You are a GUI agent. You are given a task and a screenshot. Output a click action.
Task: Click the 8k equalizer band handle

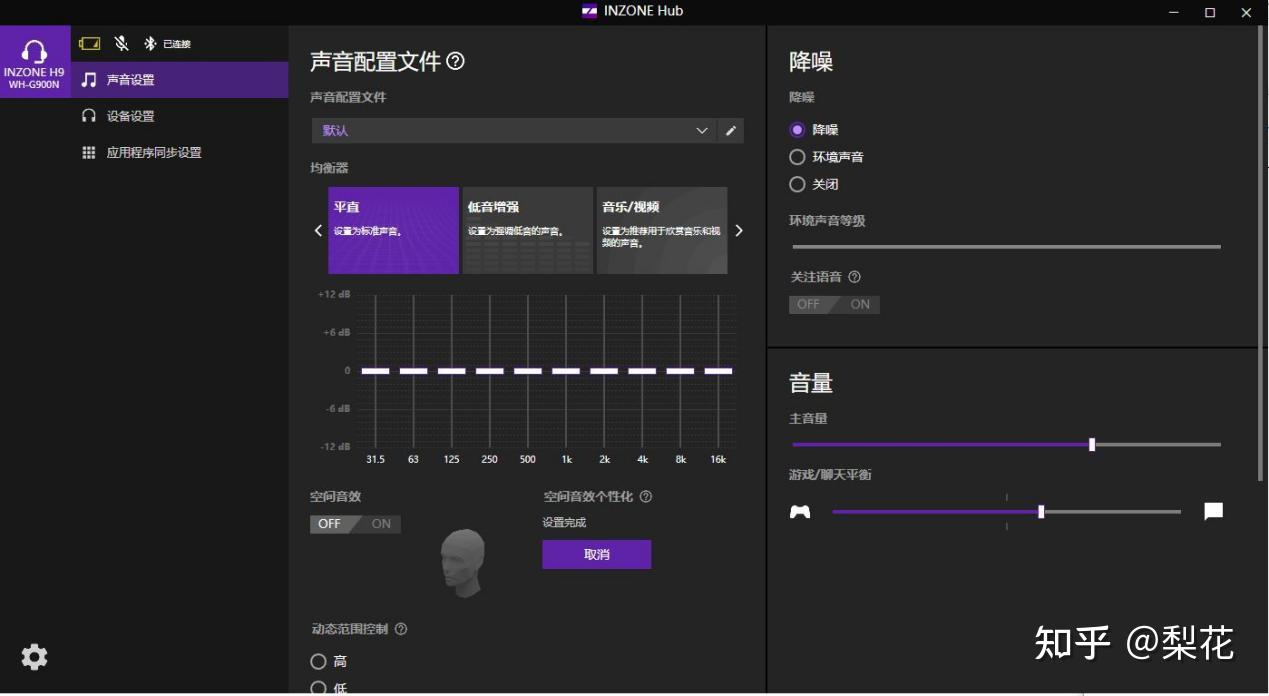[x=680, y=371]
